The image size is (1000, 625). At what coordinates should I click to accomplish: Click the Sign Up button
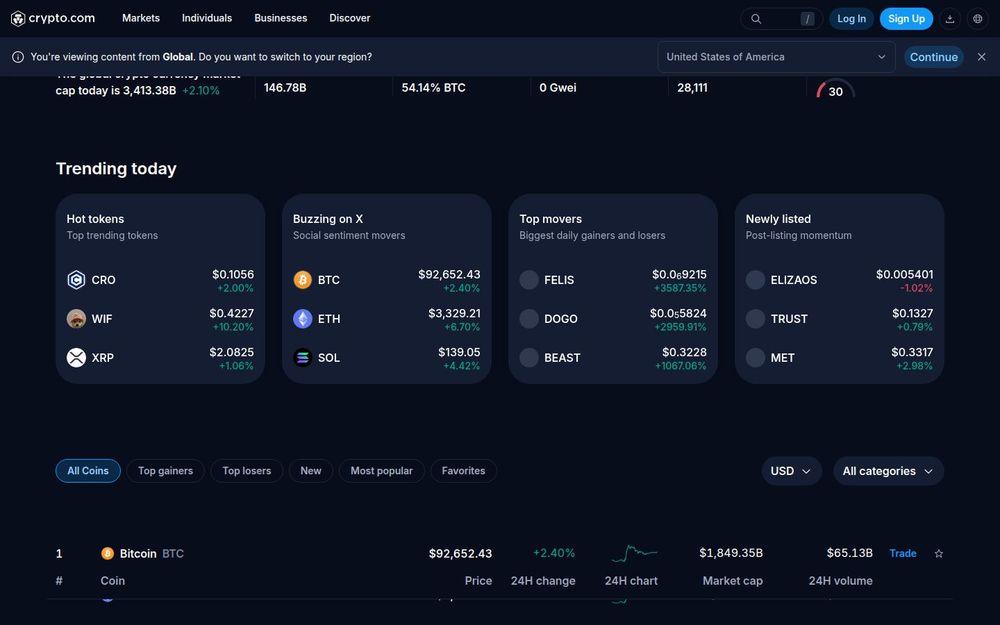tap(906, 19)
